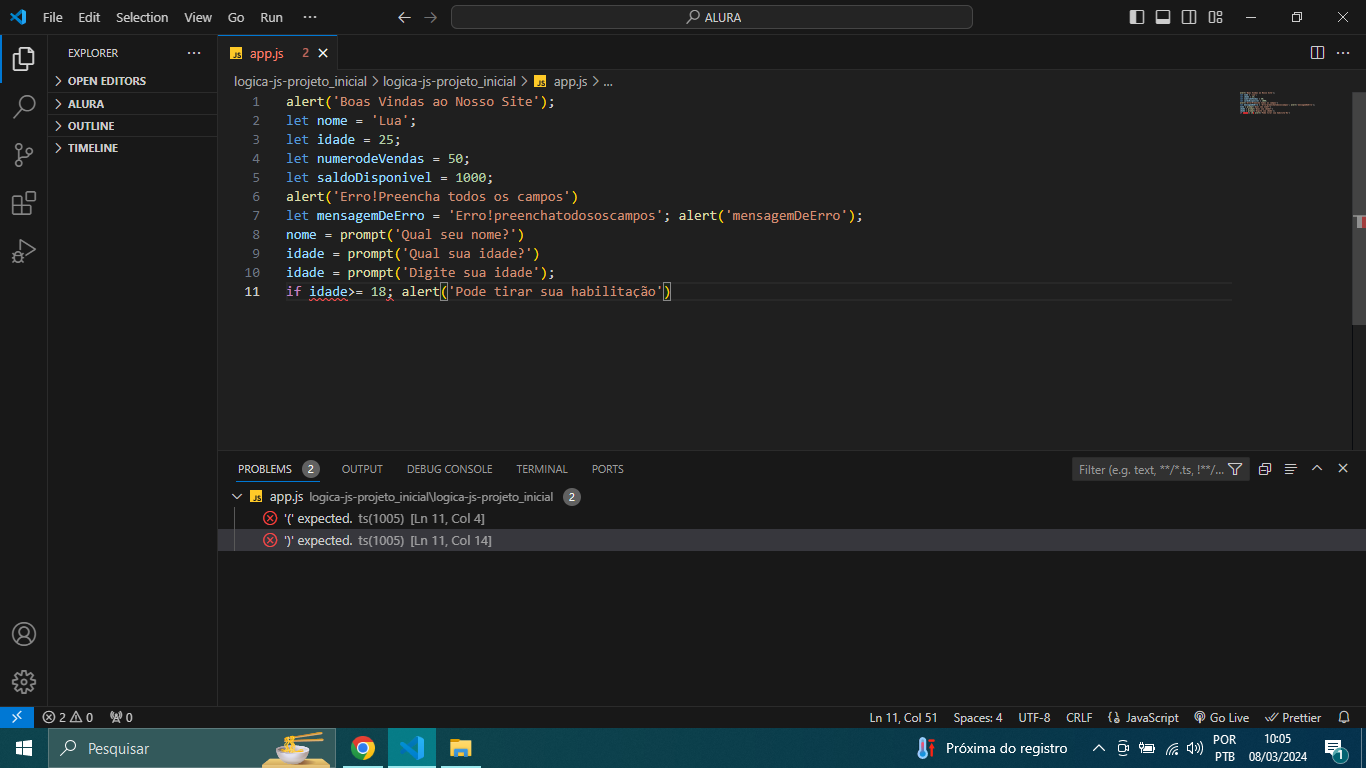Open the View menu
Viewport: 1366px width, 768px height.
click(198, 17)
